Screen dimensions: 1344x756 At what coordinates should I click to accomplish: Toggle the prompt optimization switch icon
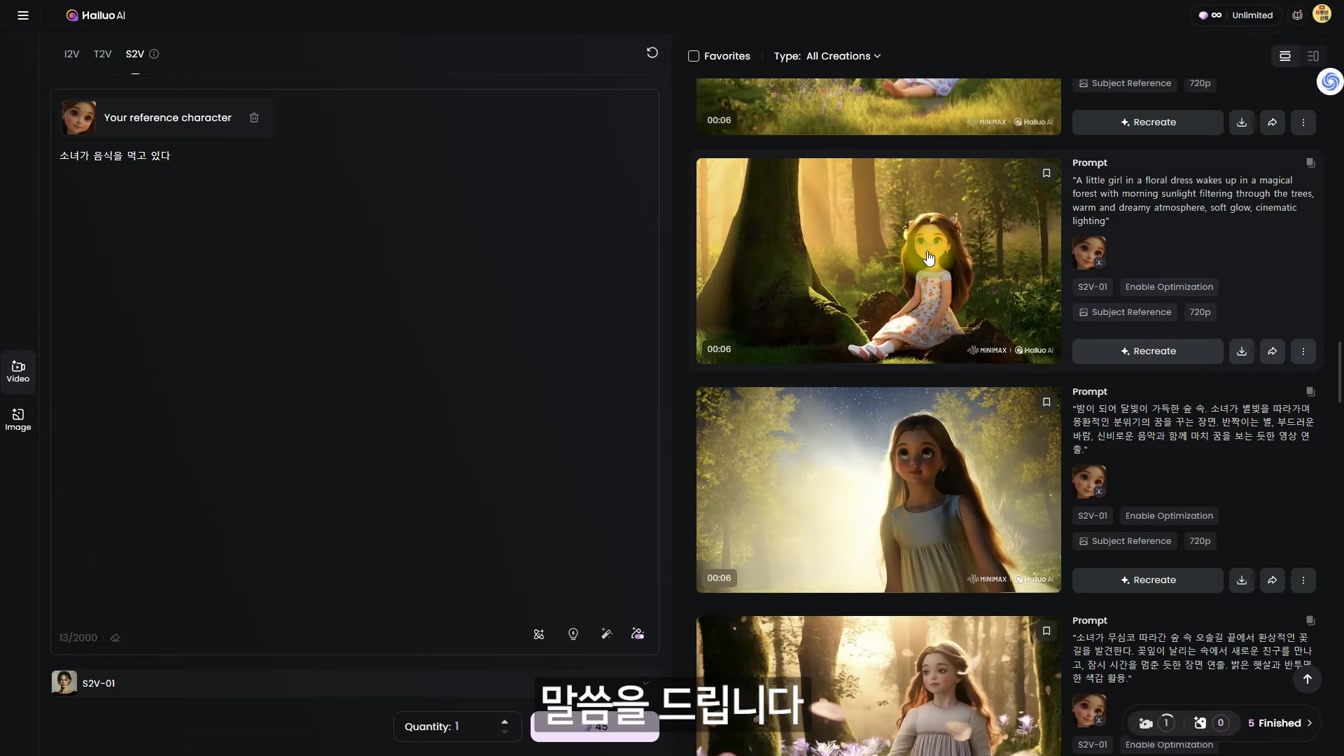[637, 634]
